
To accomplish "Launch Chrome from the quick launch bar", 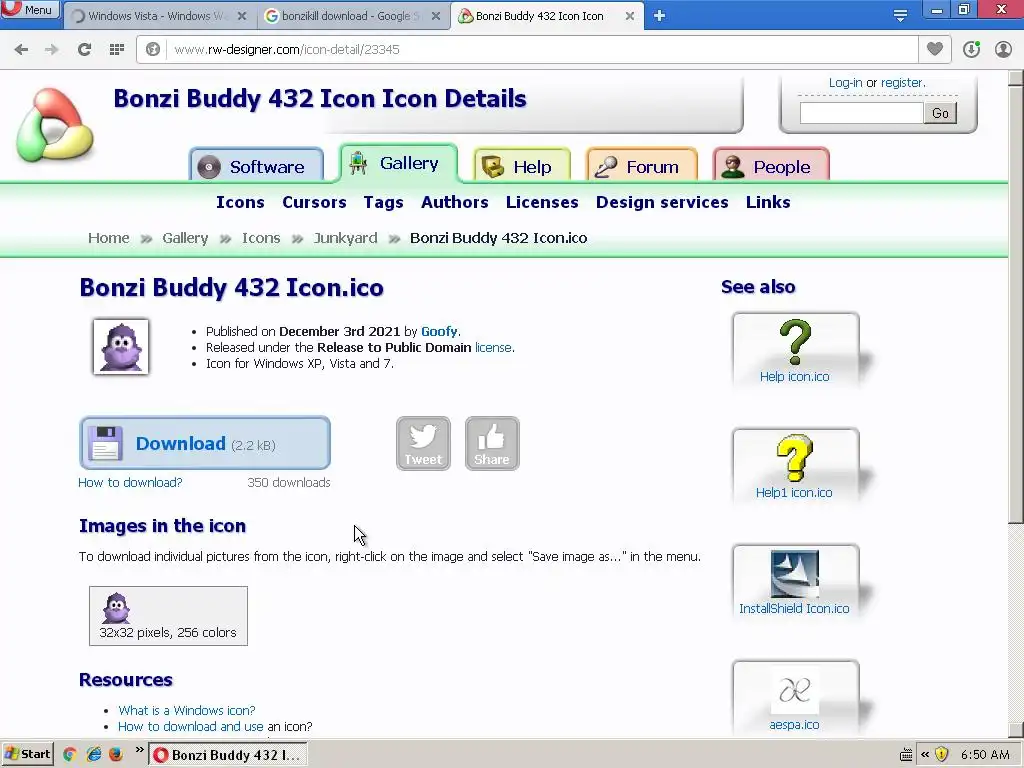I will tap(70, 754).
